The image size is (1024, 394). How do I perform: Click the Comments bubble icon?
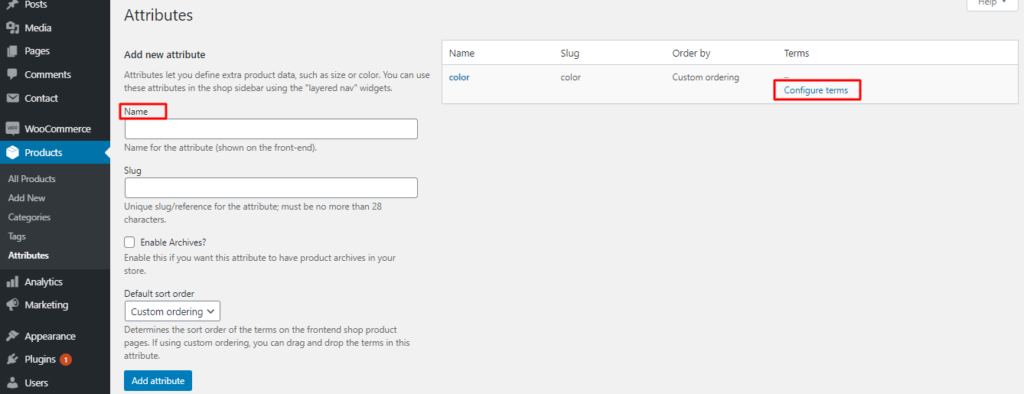(x=12, y=74)
